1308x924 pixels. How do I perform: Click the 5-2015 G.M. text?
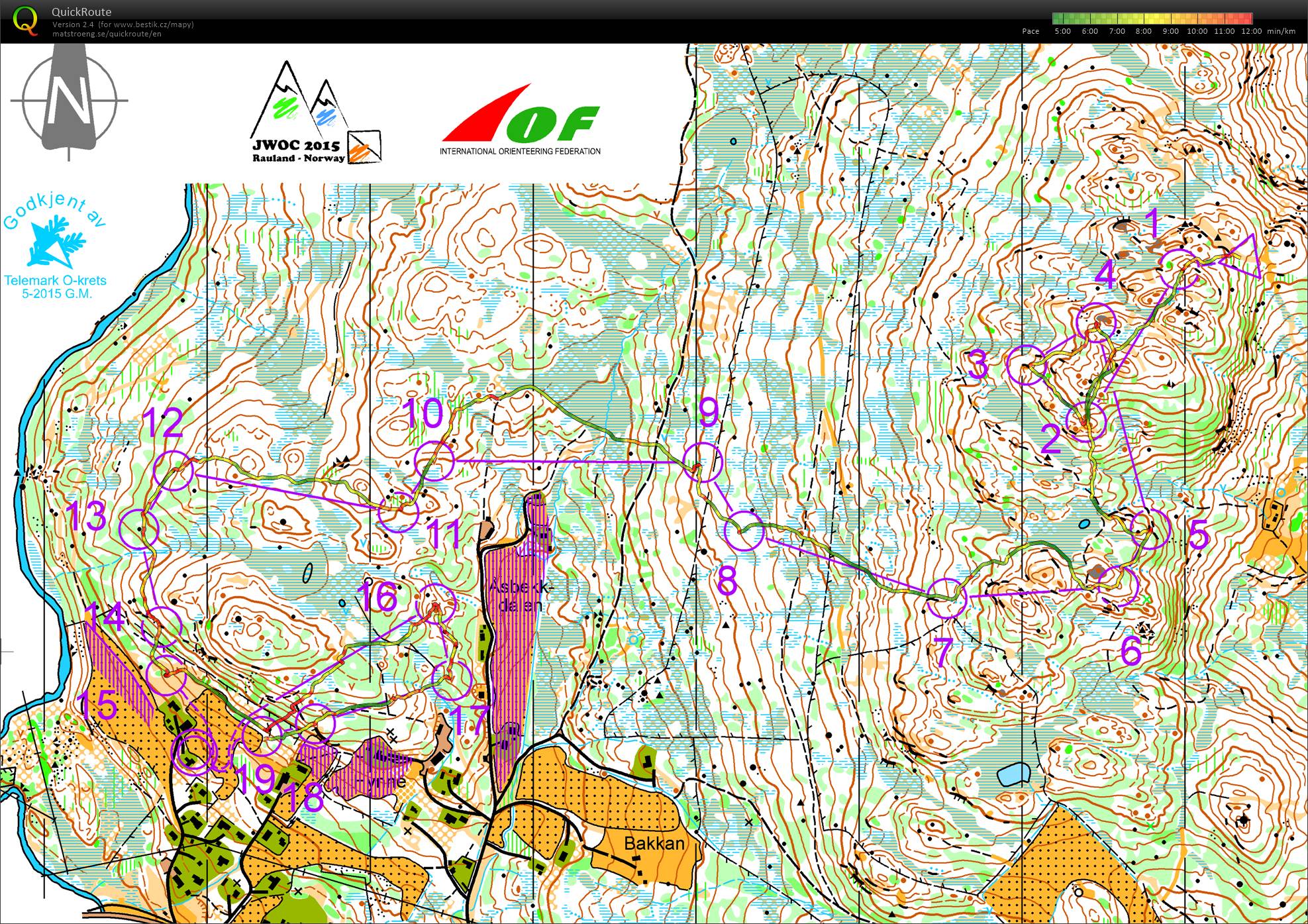coord(56,293)
